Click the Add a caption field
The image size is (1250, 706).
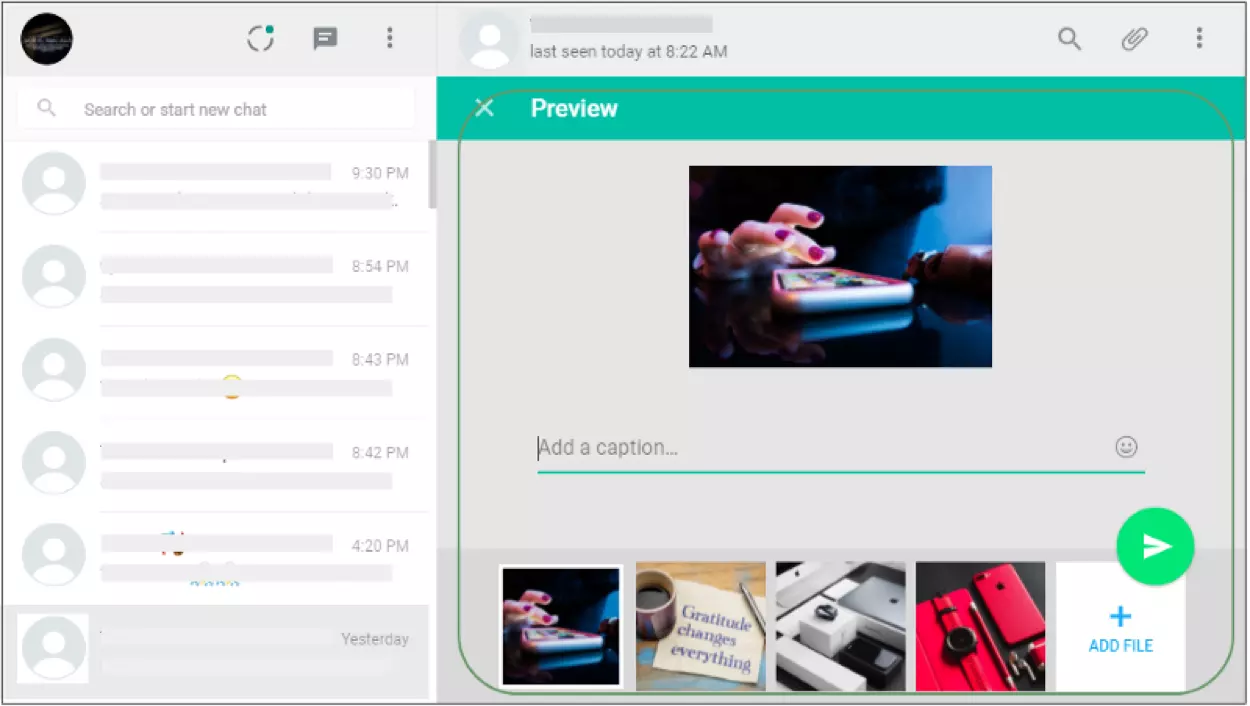[x=820, y=448]
